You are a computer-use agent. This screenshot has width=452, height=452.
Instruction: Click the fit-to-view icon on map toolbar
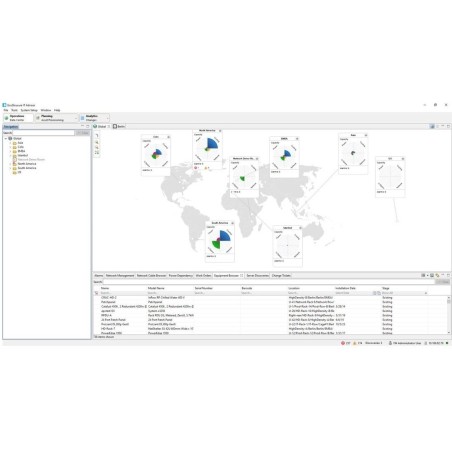click(x=97, y=153)
